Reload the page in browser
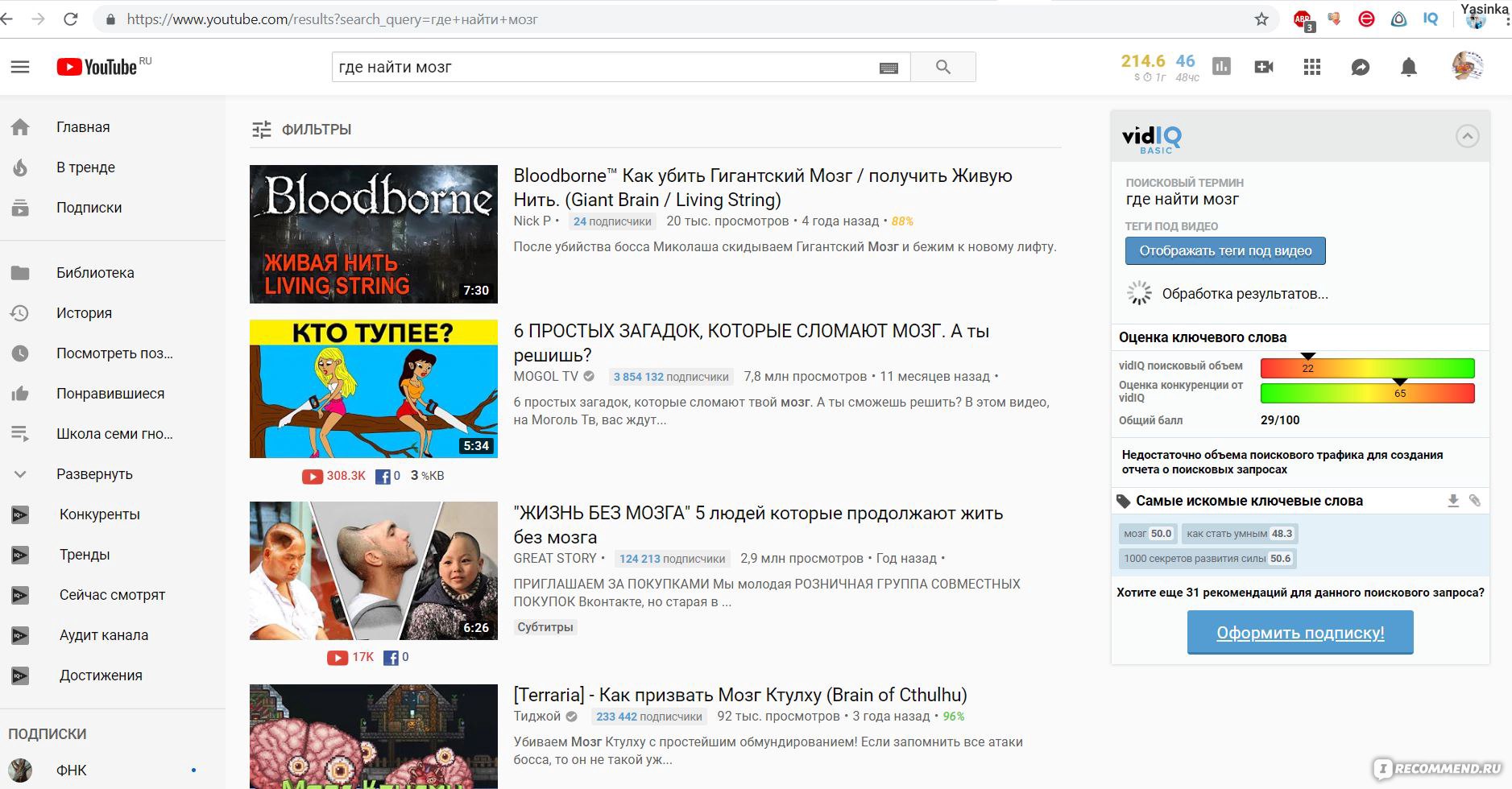The image size is (1512, 789). 71,19
